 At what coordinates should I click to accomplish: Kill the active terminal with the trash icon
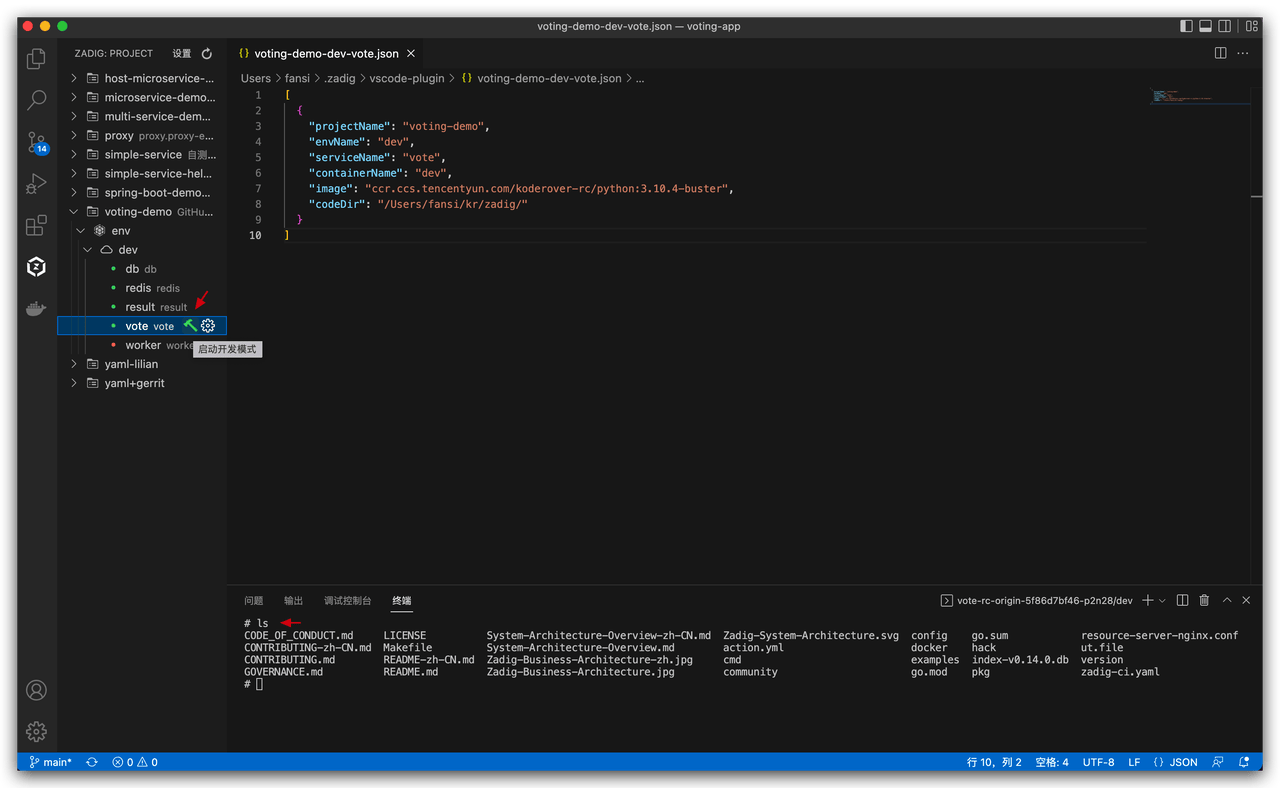(1206, 600)
